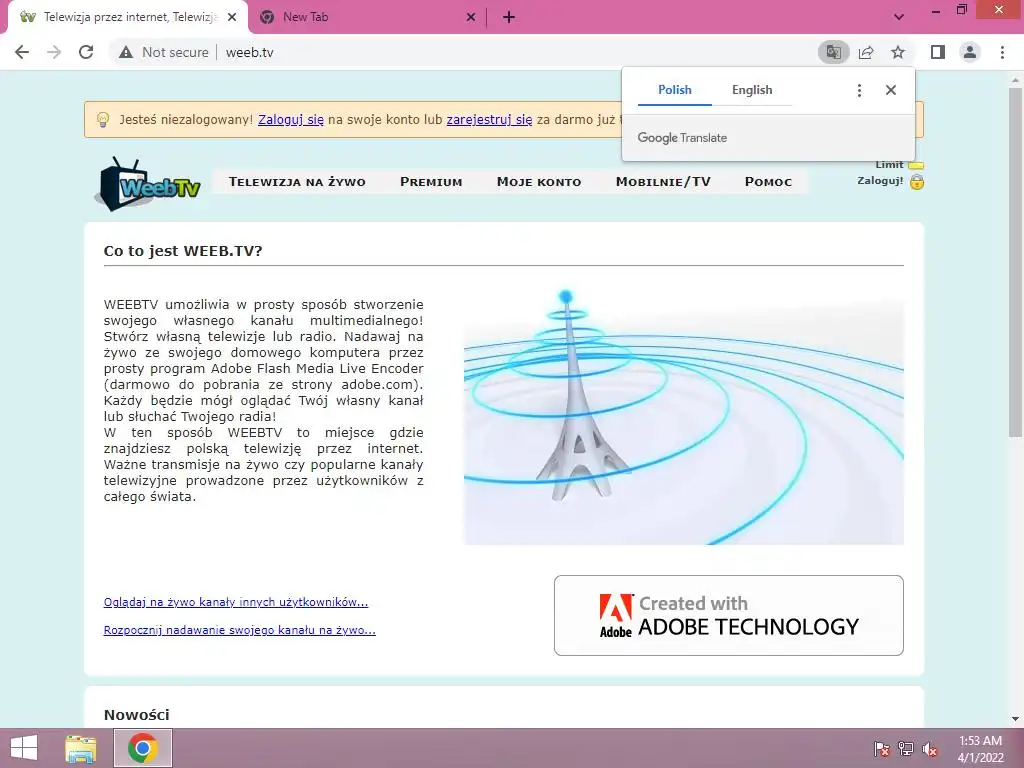Open the Windows Start button

click(x=24, y=748)
